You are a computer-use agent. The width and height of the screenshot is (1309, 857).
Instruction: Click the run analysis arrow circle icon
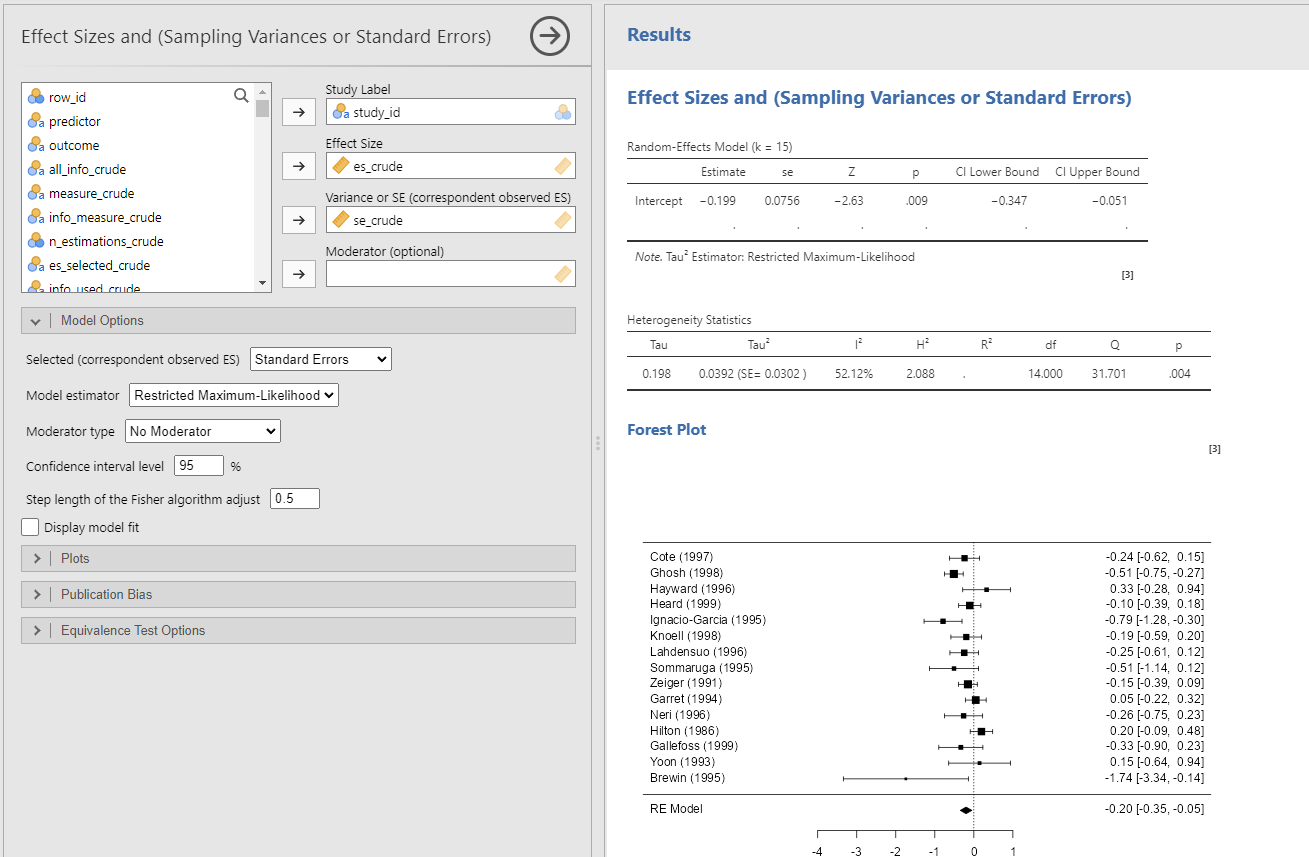pos(549,37)
